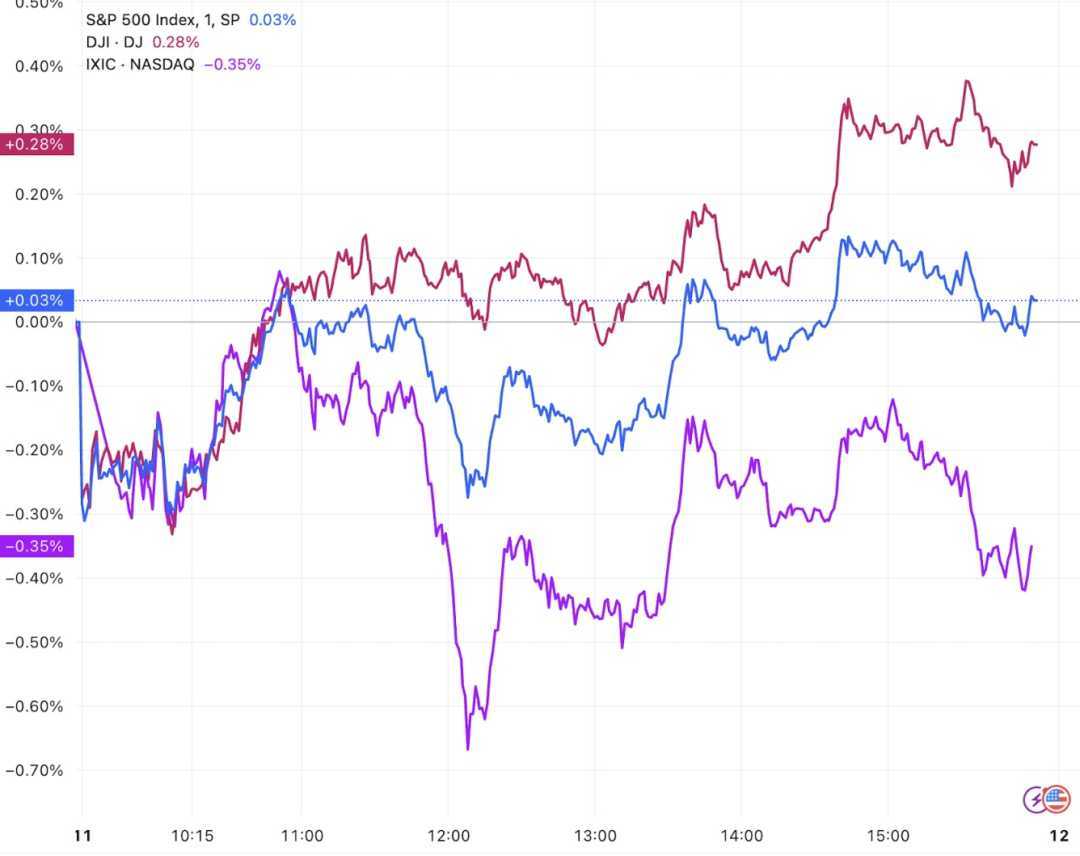Click the 0.40% scale label
This screenshot has width=1080, height=856.
[x=38, y=66]
